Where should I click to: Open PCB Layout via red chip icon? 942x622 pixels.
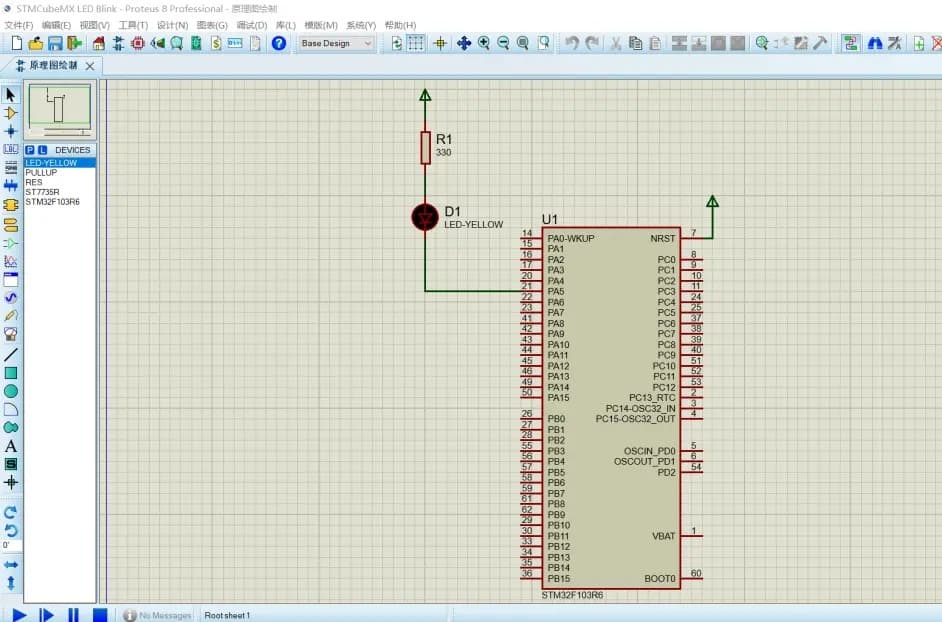click(138, 43)
